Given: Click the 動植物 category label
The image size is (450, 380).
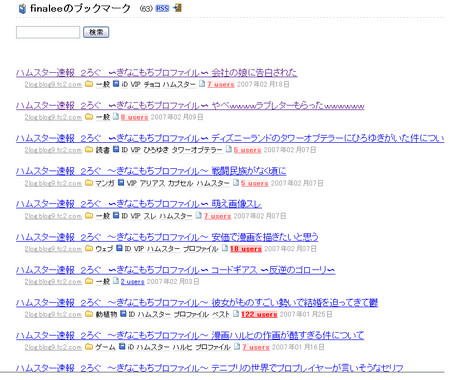Looking at the screenshot, I should (106, 314).
